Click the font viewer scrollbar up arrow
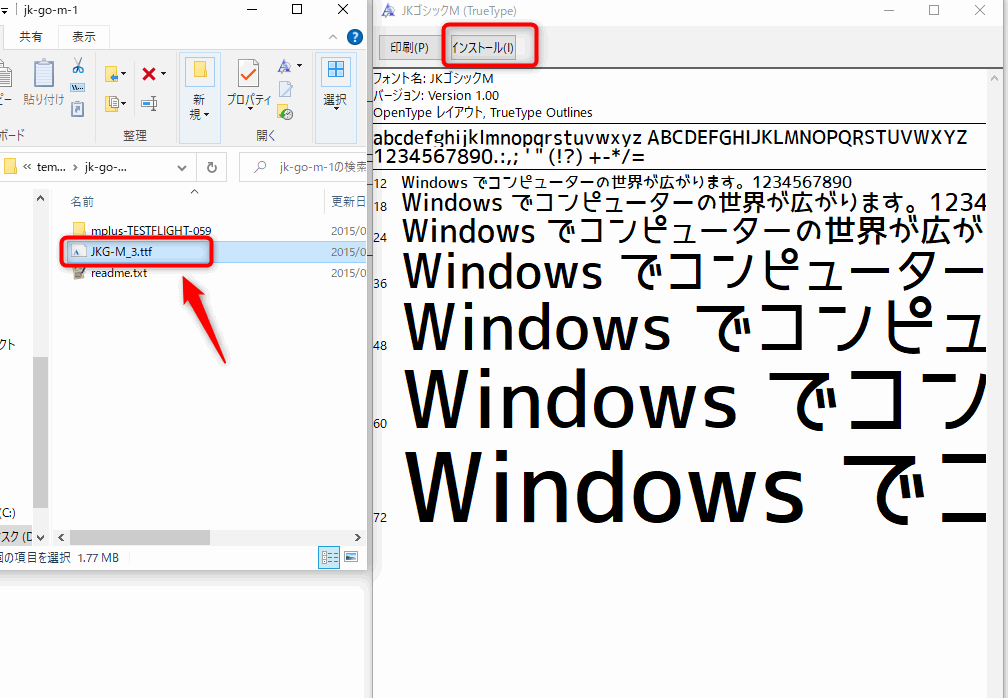The height and width of the screenshot is (698, 1008). (x=995, y=77)
